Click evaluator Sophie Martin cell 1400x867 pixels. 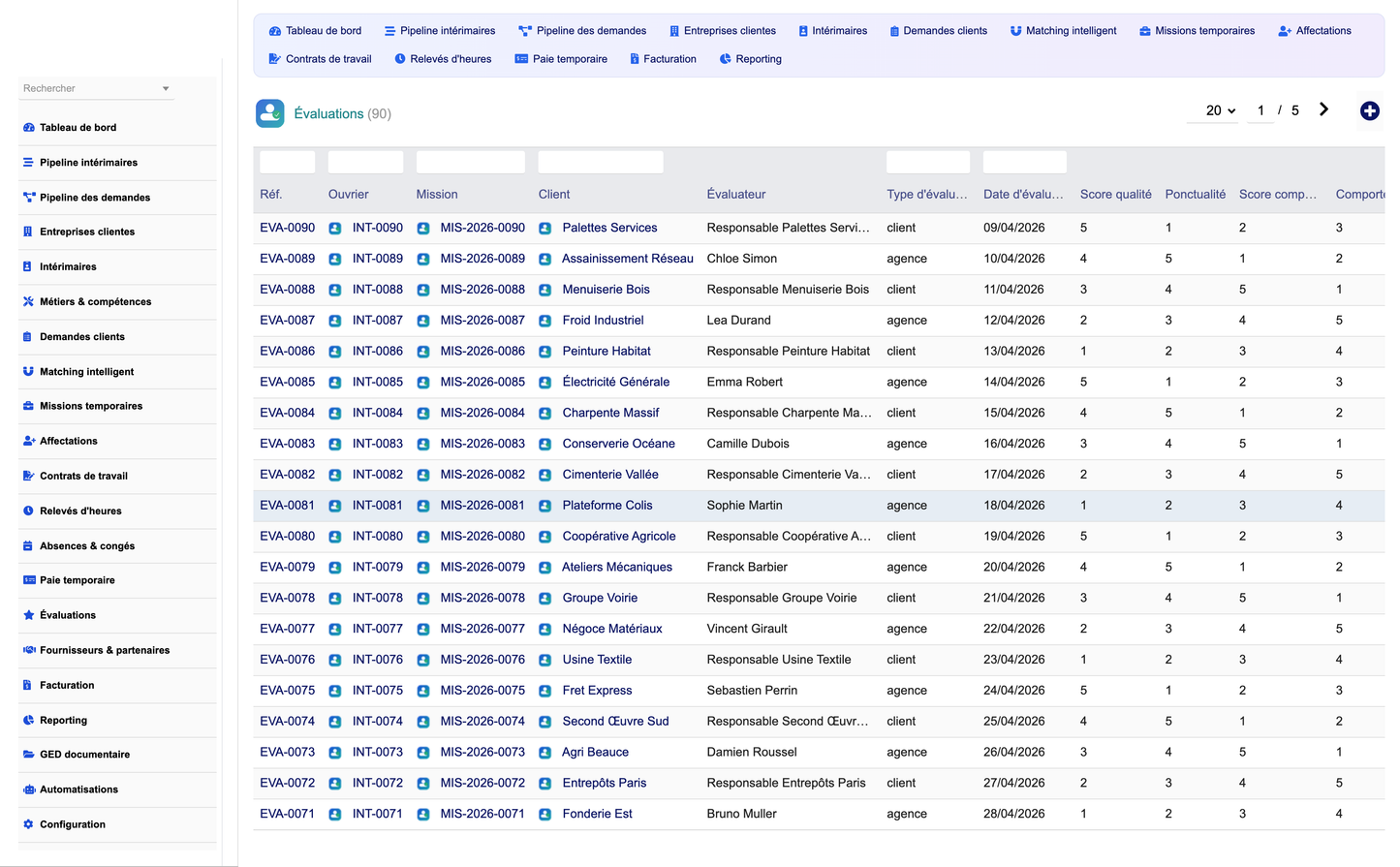pyautogui.click(x=744, y=506)
